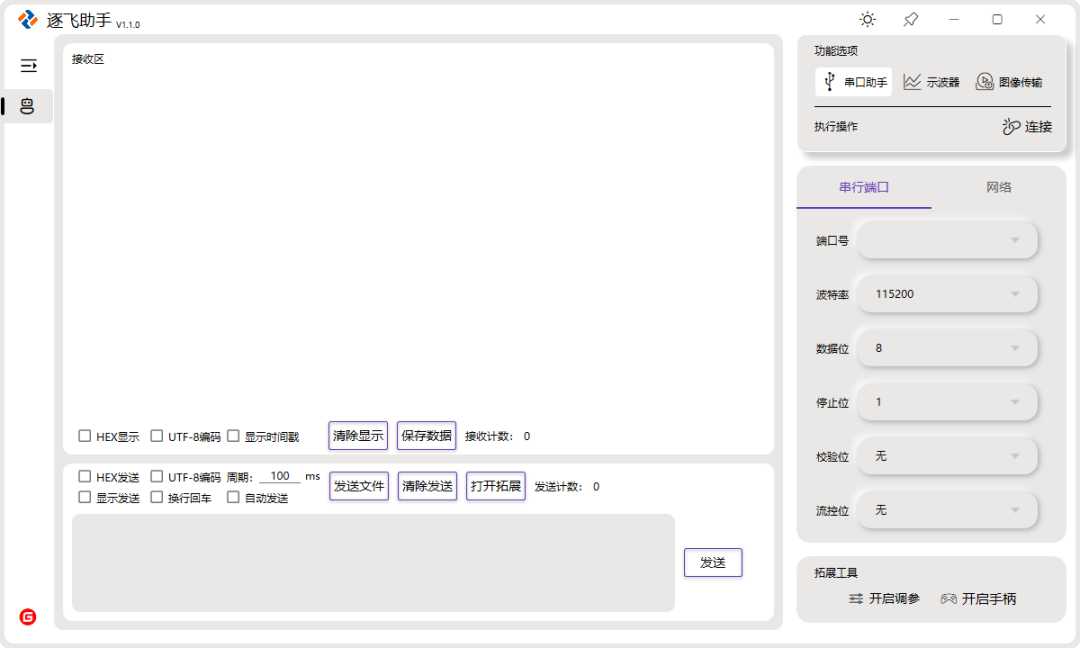Switch to the 网络 network tab
The width and height of the screenshot is (1080, 648).
(x=997, y=187)
